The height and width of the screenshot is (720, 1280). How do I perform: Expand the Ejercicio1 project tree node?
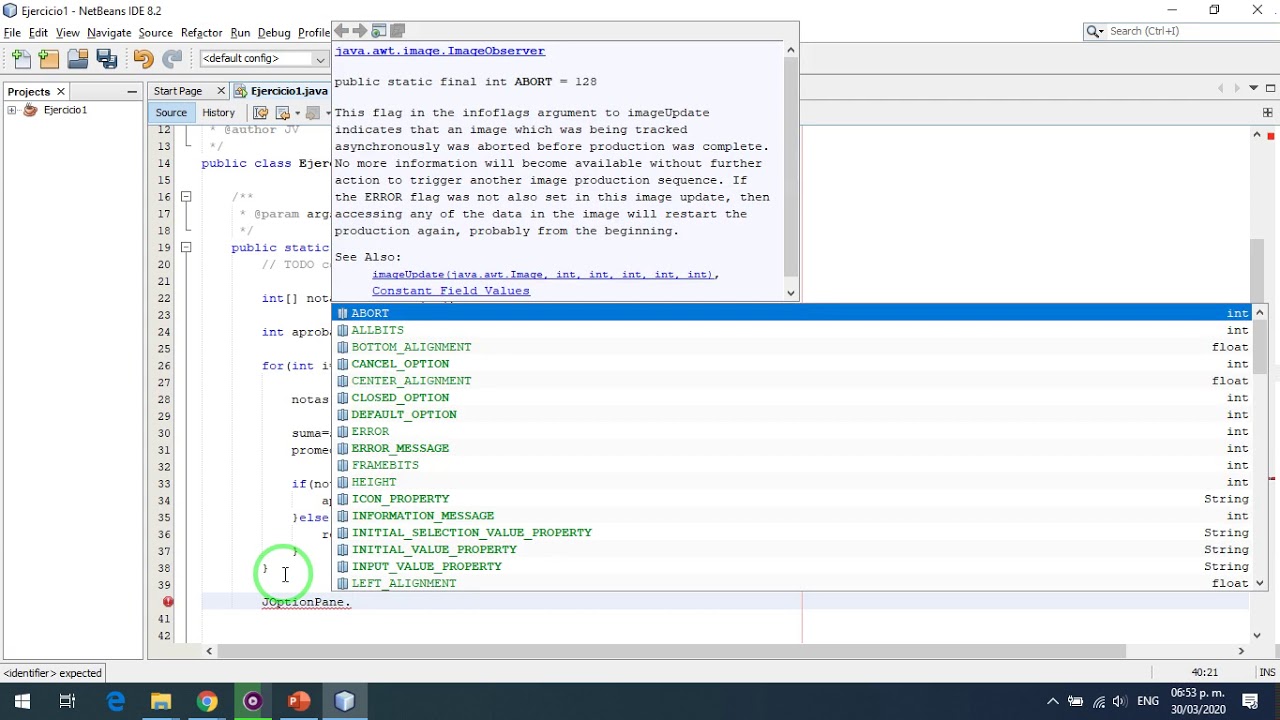coord(12,110)
